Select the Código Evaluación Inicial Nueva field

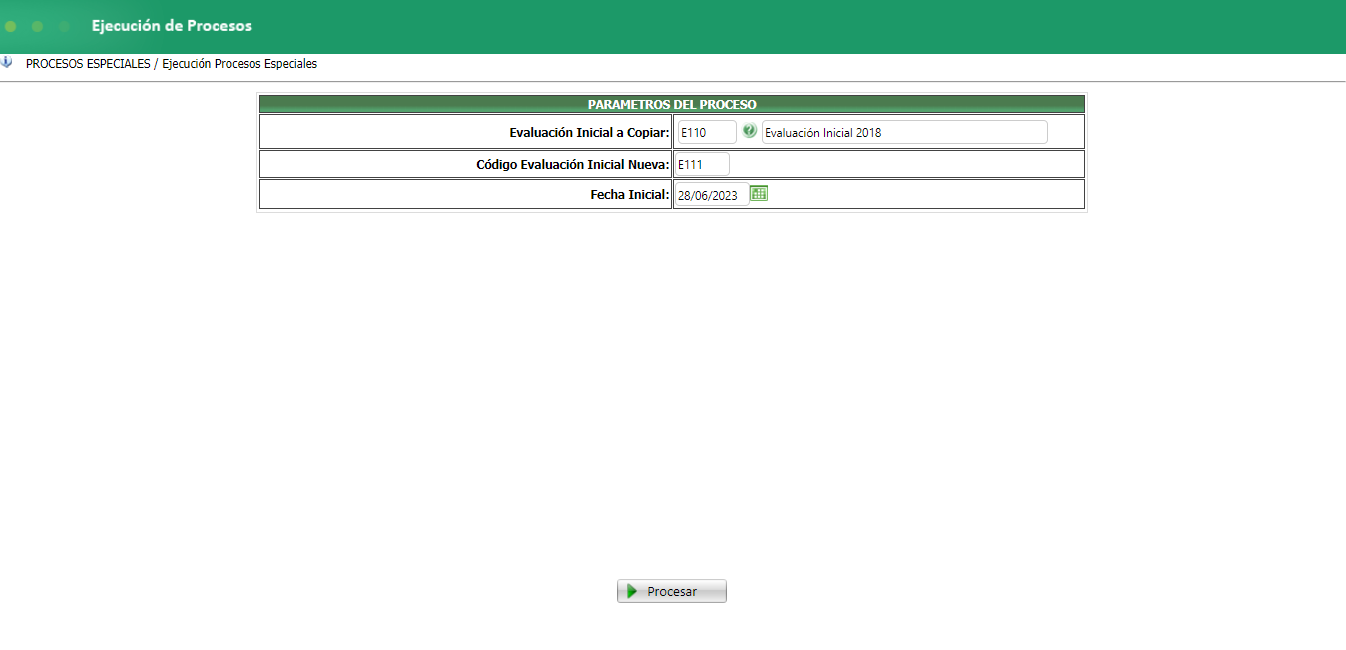[703, 164]
